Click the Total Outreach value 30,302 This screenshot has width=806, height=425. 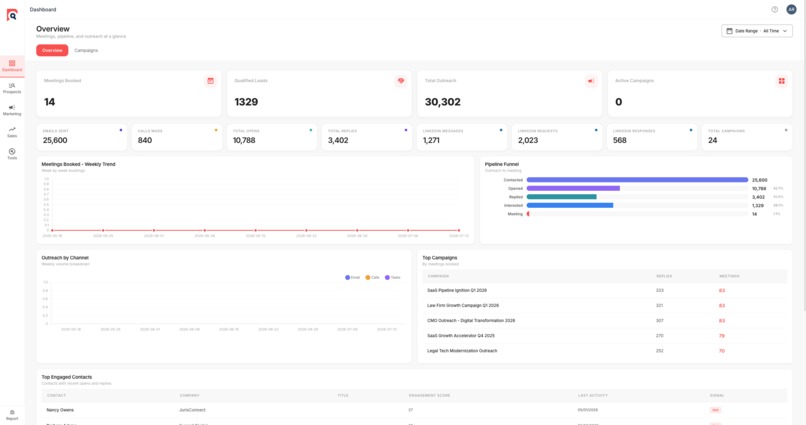click(x=443, y=102)
